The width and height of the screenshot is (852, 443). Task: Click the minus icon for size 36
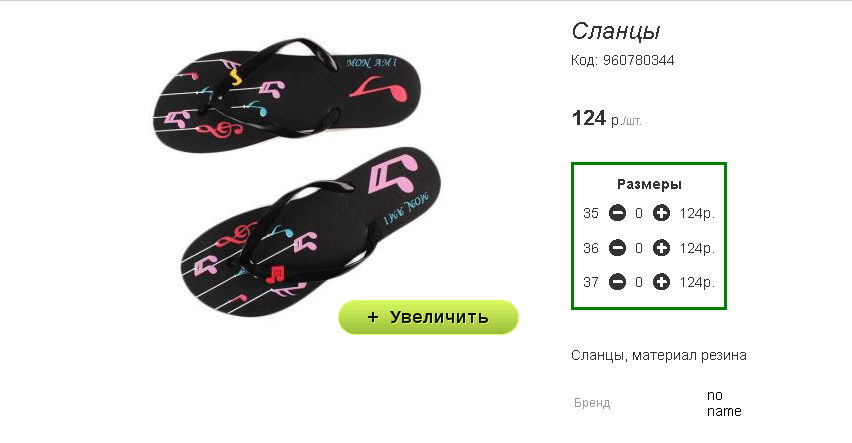click(617, 248)
